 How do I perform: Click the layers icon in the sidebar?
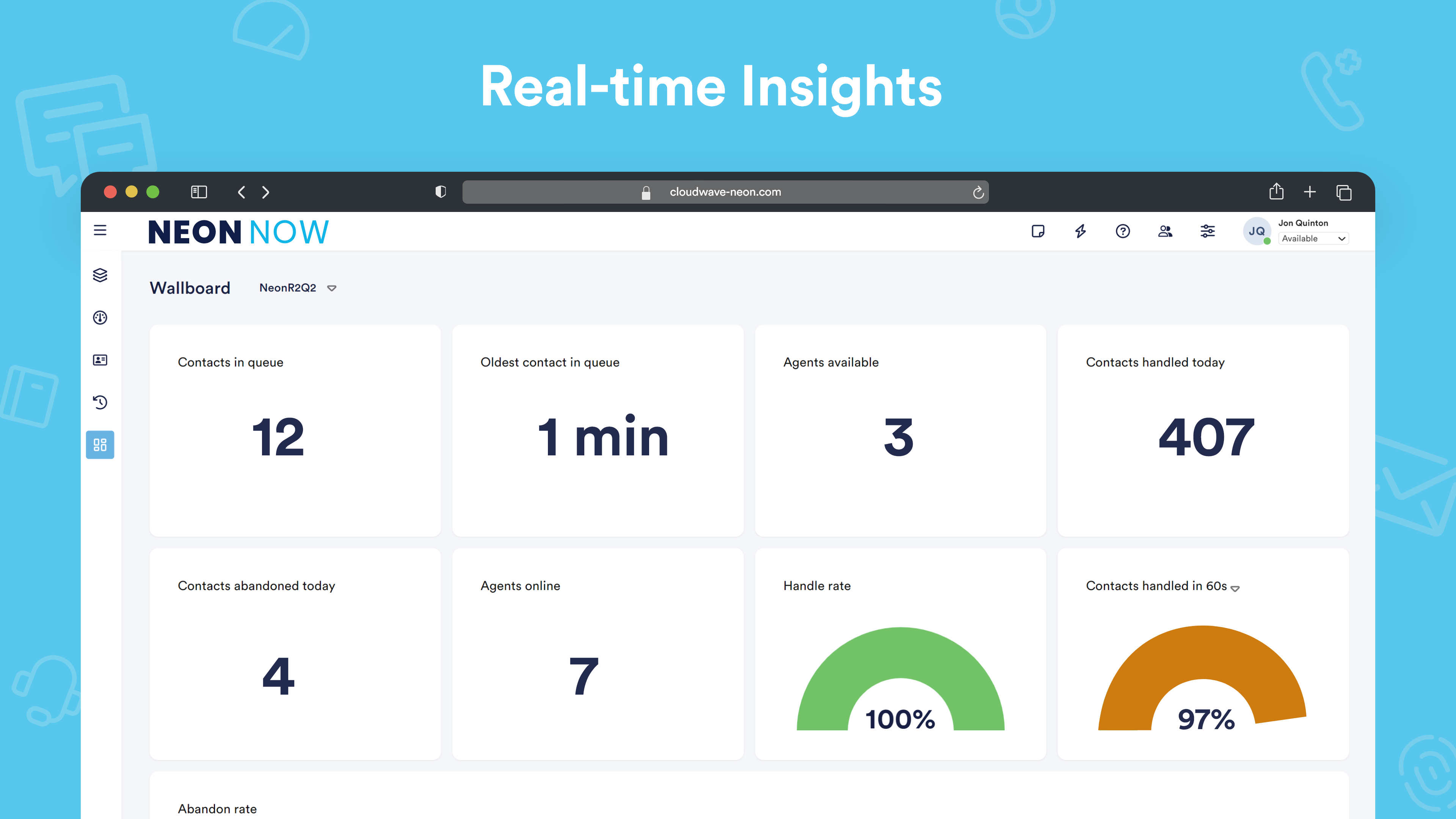click(100, 275)
